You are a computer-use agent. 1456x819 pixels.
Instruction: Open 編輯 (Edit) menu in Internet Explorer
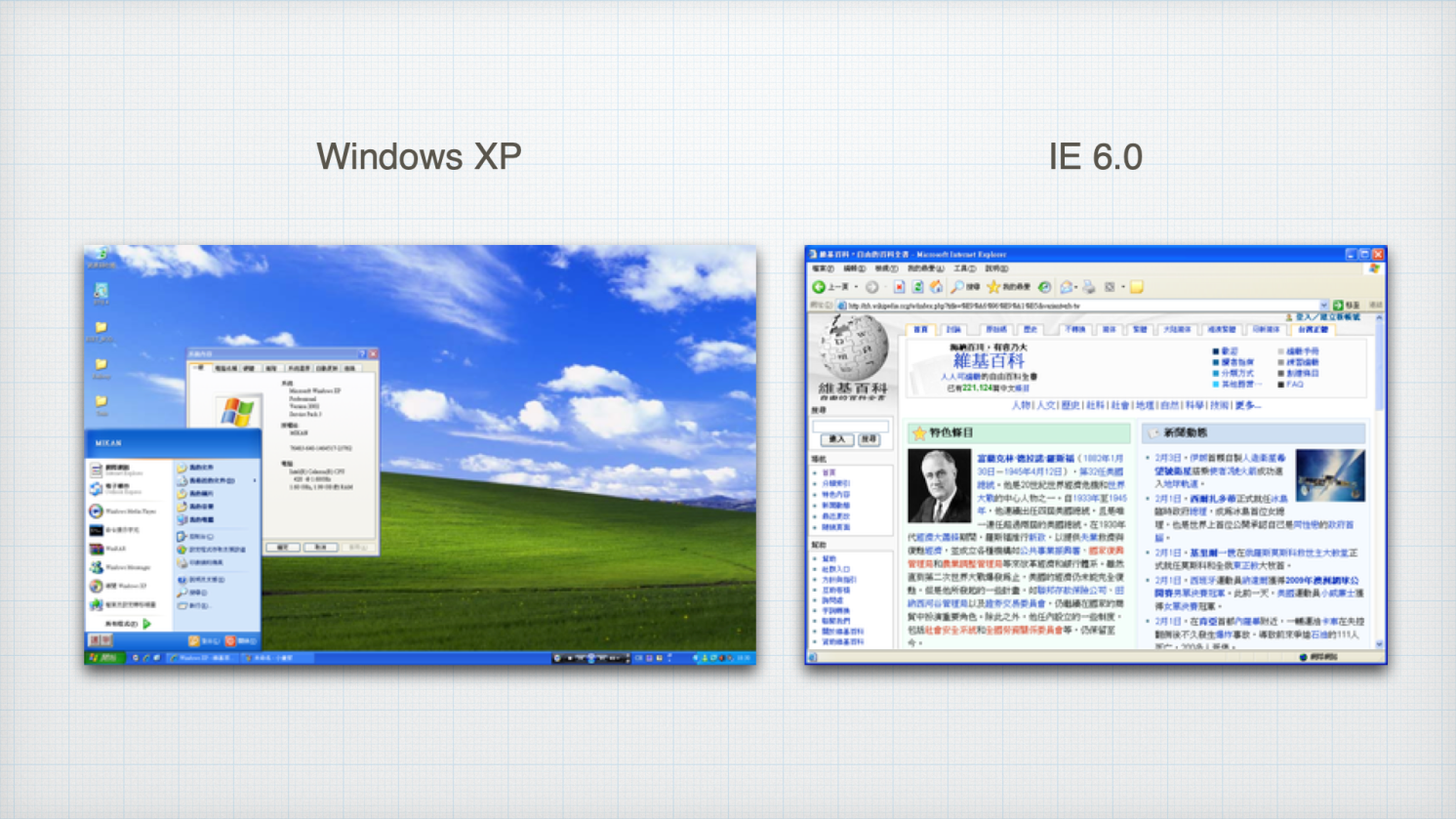(855, 268)
